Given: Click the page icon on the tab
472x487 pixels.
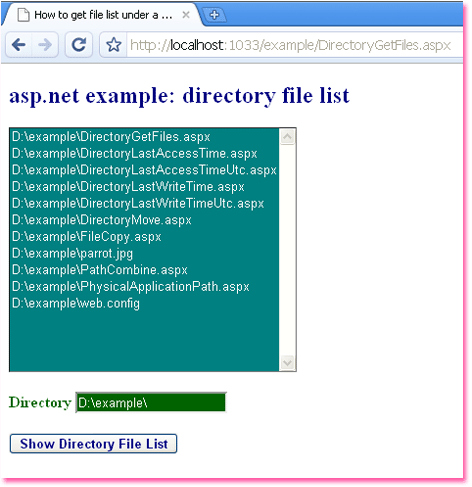Looking at the screenshot, I should [x=23, y=15].
